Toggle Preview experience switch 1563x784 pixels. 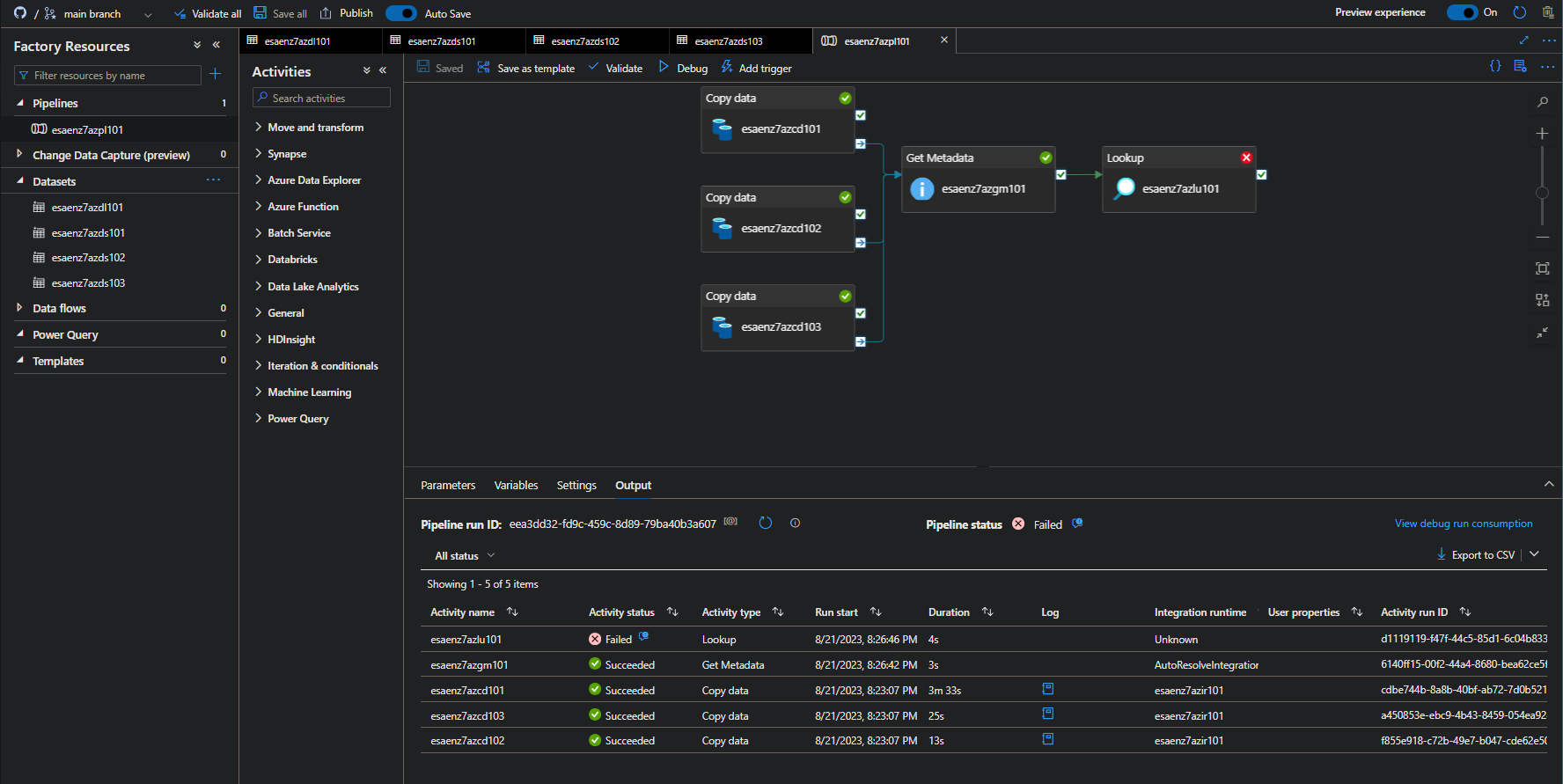pos(1463,12)
